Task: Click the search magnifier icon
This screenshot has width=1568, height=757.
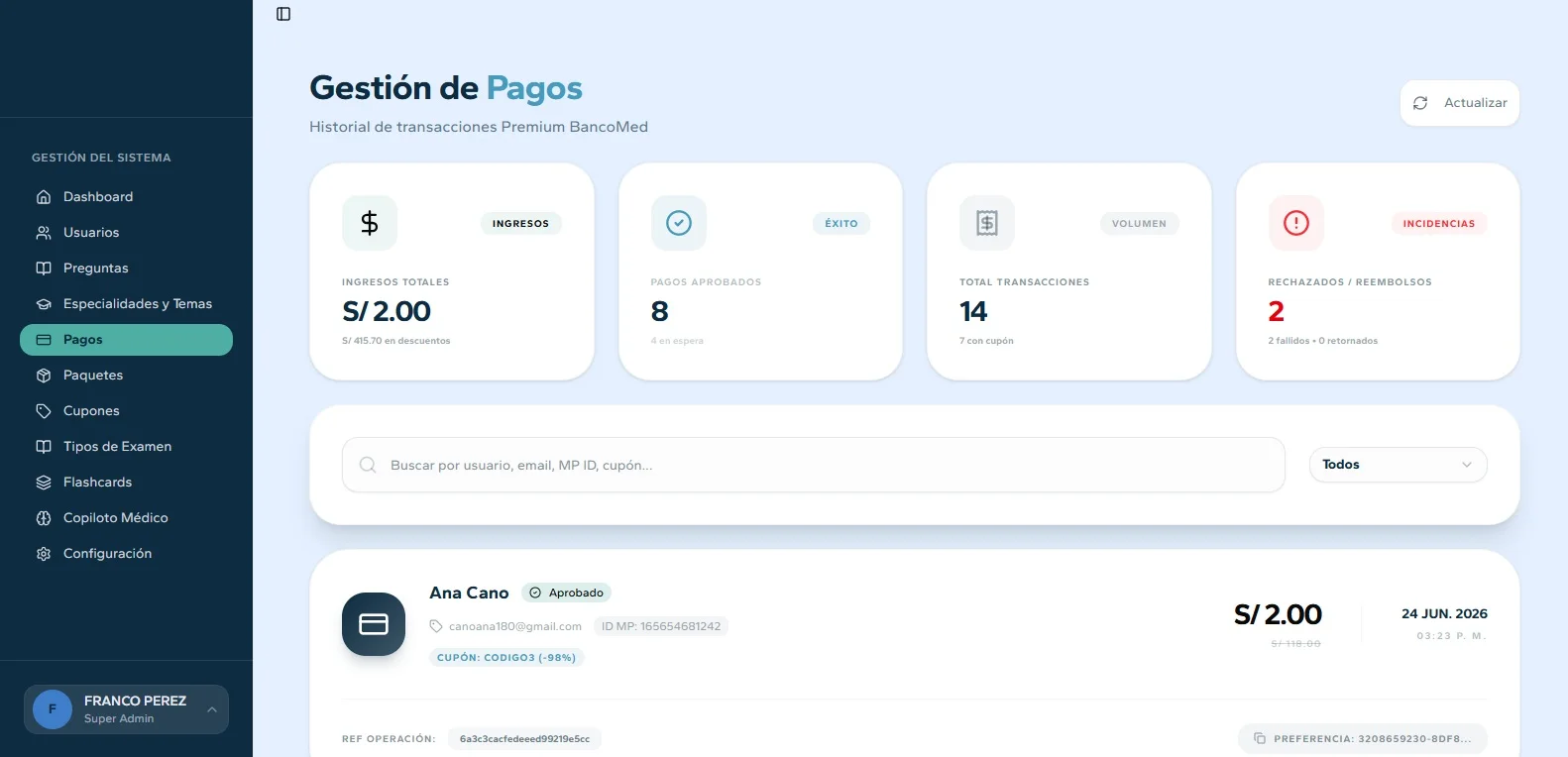Action: click(x=368, y=465)
